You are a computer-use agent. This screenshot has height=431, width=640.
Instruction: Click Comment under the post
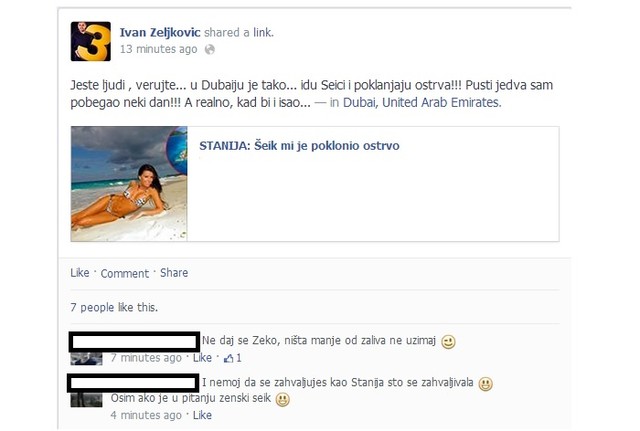(x=124, y=273)
